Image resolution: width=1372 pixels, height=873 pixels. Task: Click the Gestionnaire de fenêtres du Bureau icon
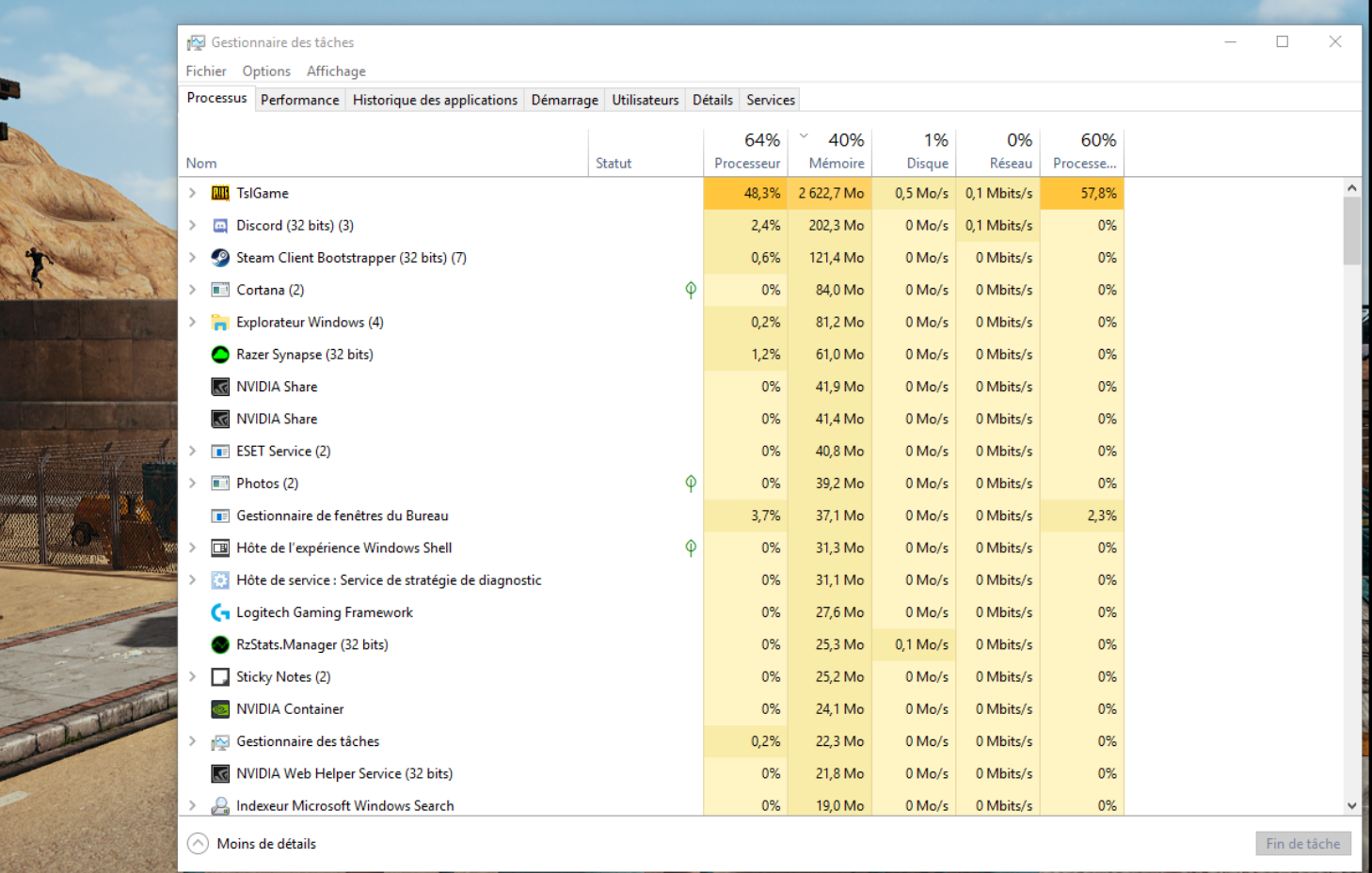(220, 516)
